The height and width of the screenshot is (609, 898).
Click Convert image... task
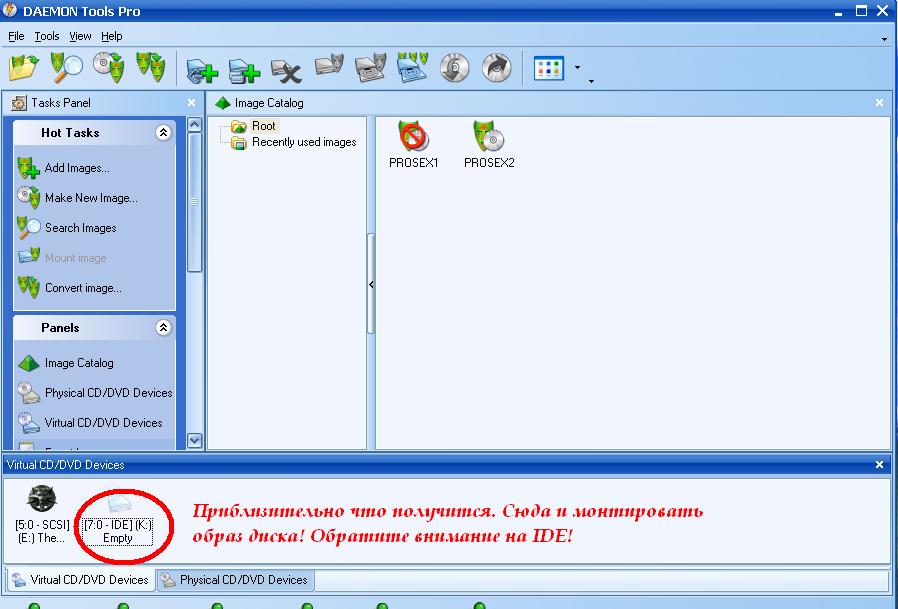(x=83, y=288)
